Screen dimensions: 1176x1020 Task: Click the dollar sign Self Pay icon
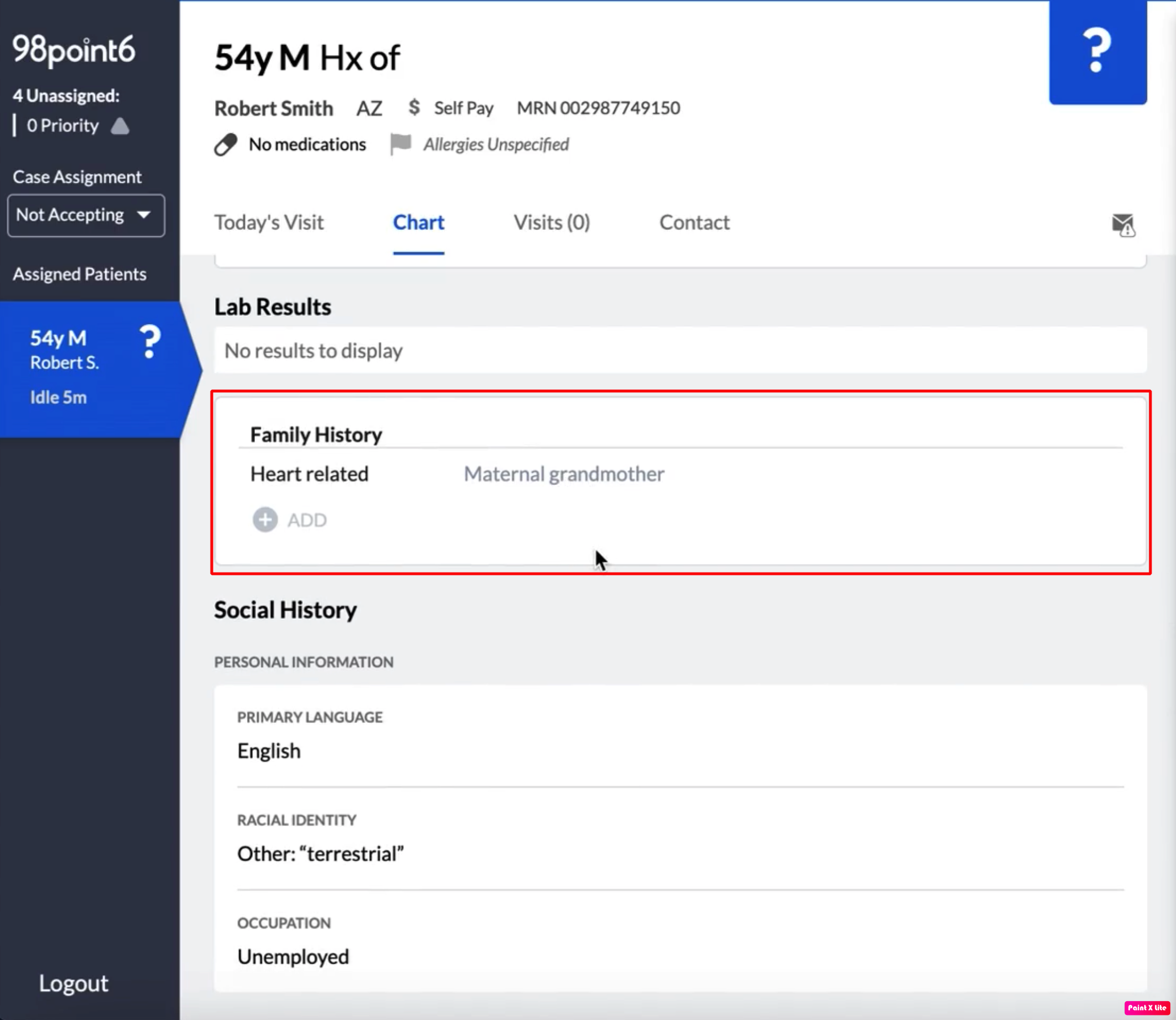tap(414, 107)
